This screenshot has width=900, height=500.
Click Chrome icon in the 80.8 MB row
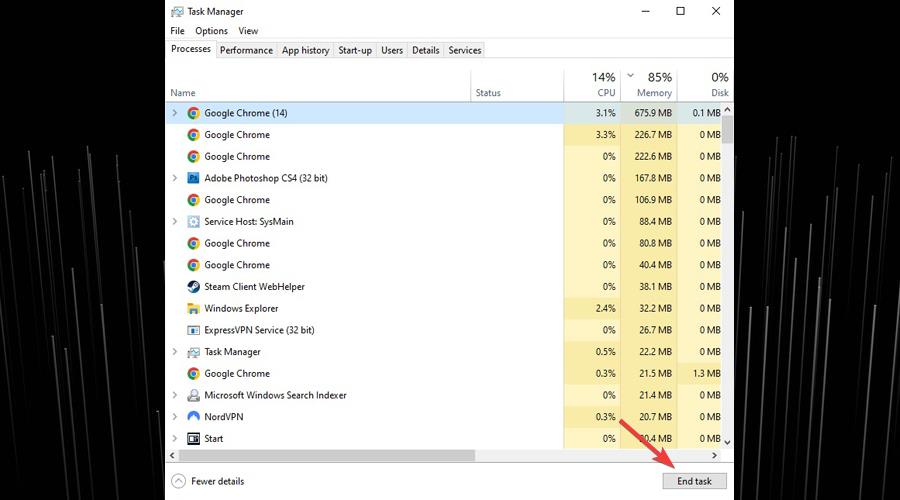click(x=193, y=243)
